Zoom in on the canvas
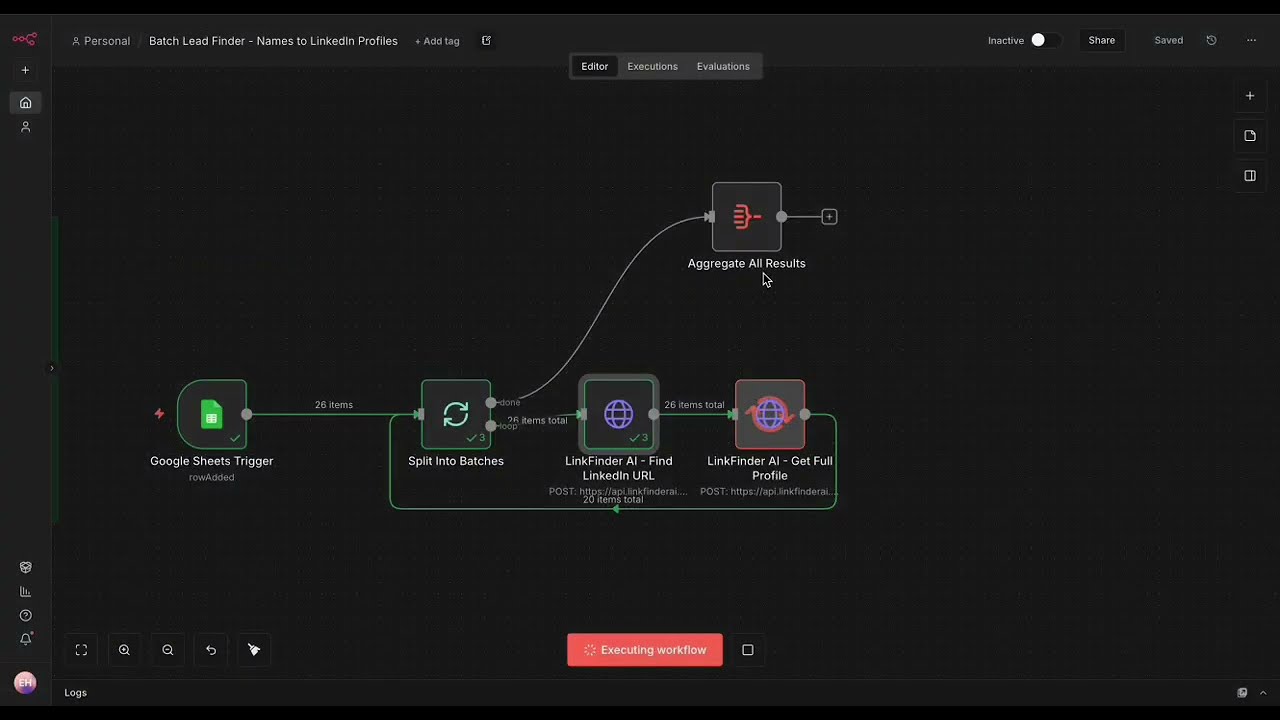The image size is (1280, 720). 124,650
